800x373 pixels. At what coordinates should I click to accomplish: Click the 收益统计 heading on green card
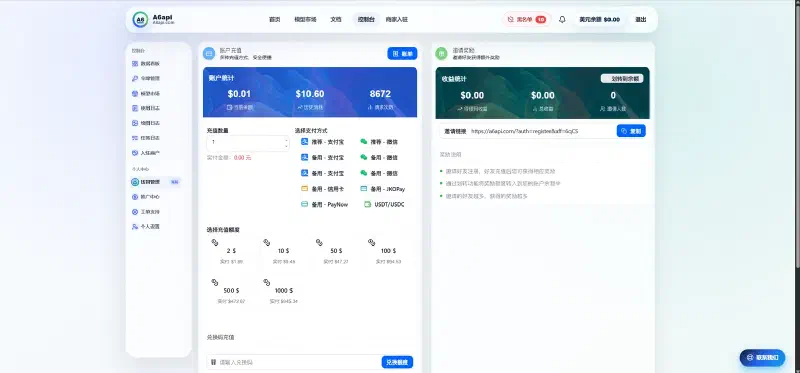pyautogui.click(x=454, y=79)
